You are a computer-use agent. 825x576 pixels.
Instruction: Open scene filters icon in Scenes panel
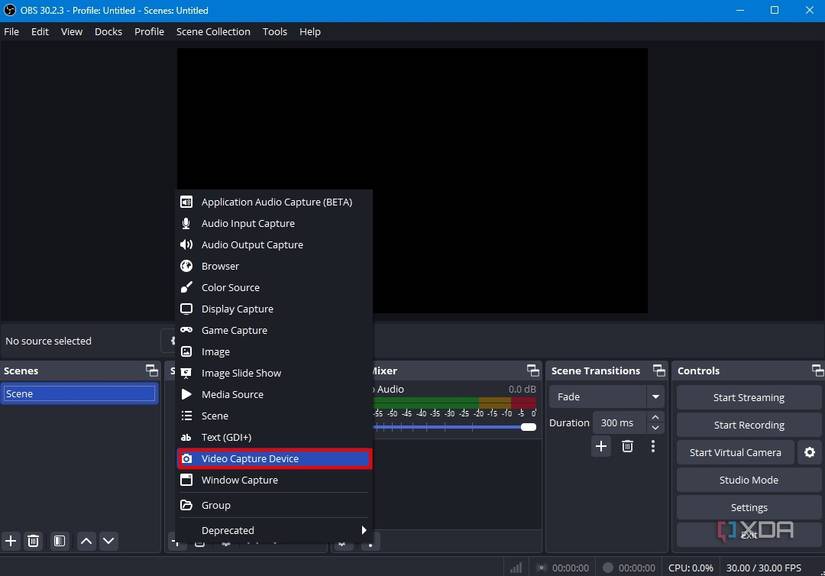pyautogui.click(x=59, y=541)
